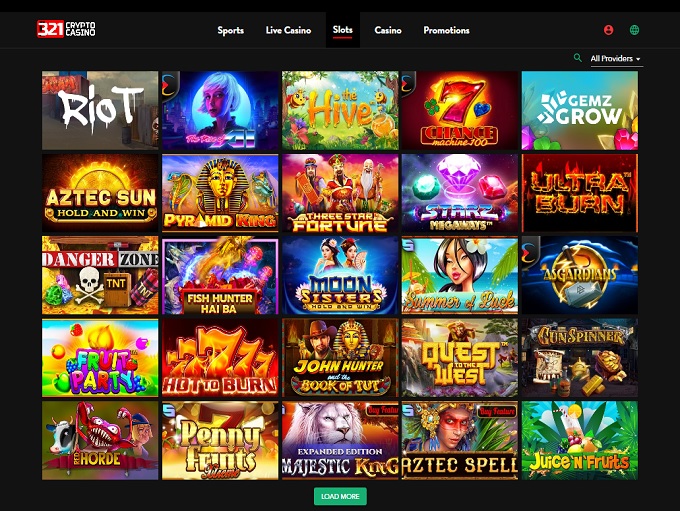
Task: Expand the All Providers dropdown
Action: tap(616, 59)
